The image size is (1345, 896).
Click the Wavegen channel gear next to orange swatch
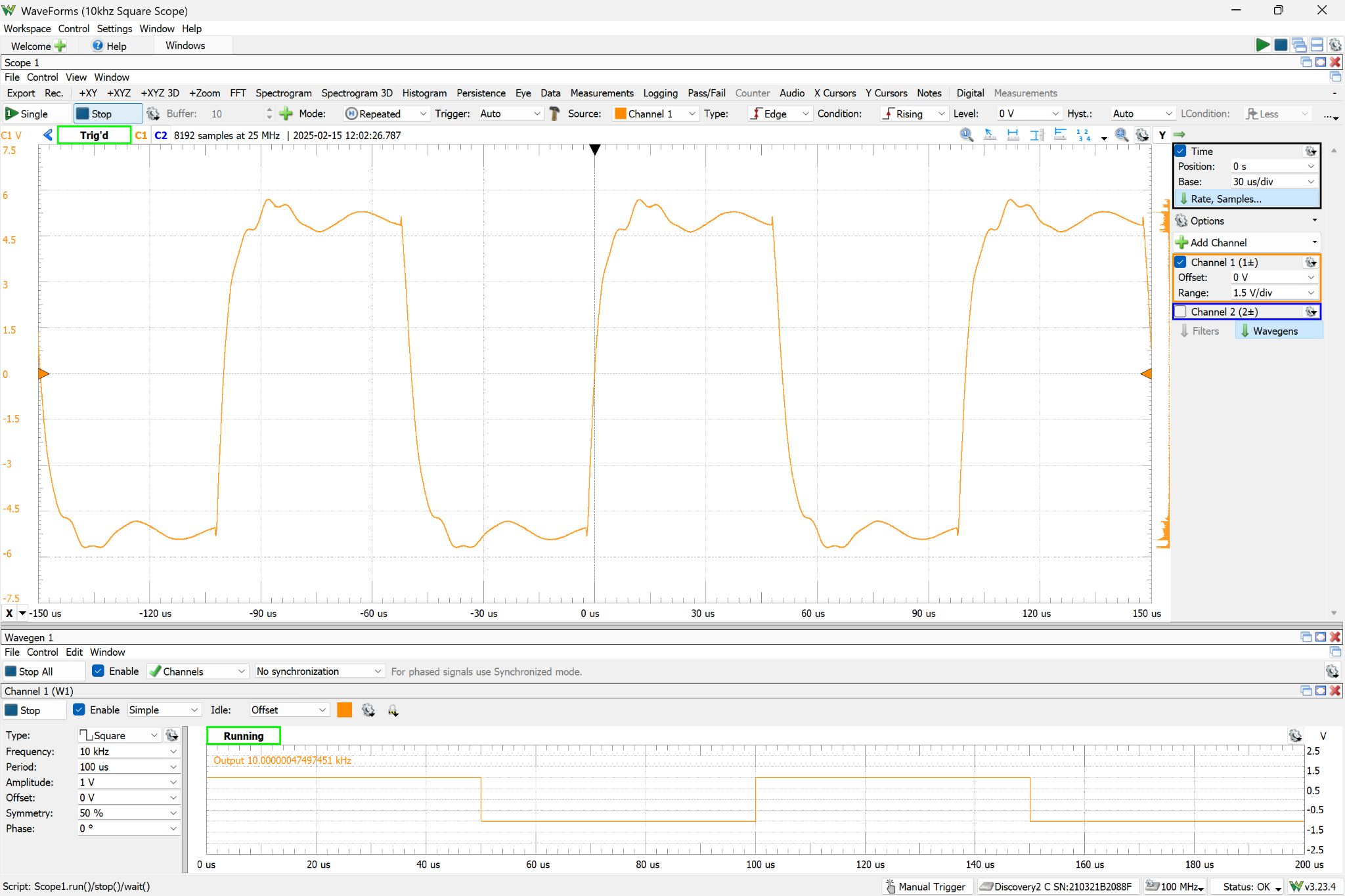pos(368,710)
